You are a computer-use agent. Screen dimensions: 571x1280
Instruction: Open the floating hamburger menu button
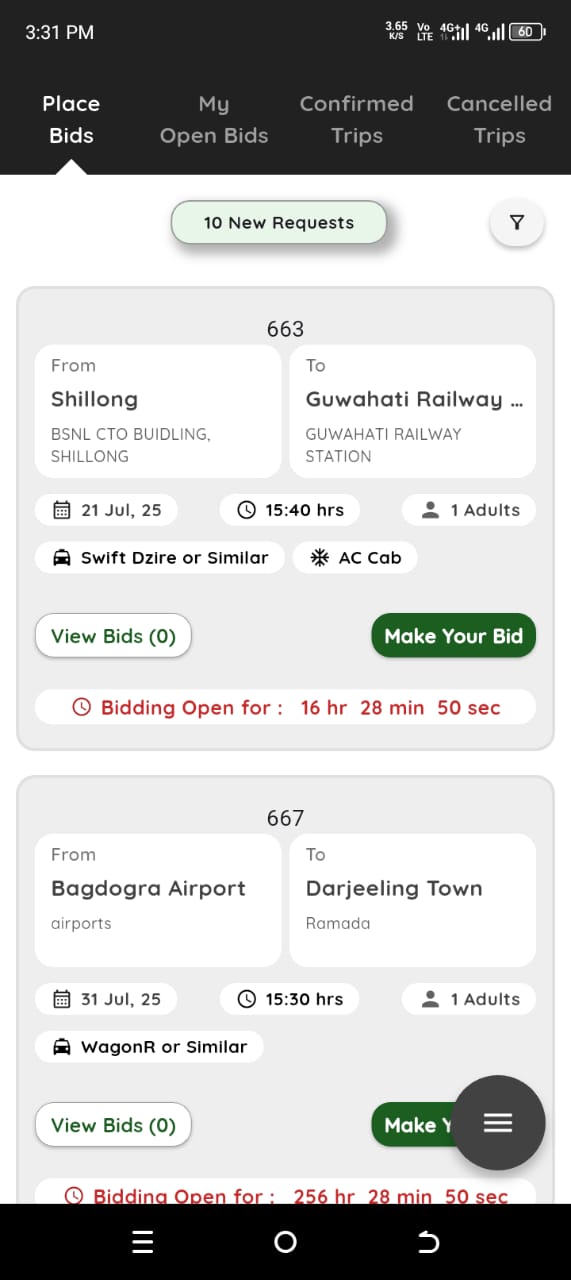pos(498,1122)
